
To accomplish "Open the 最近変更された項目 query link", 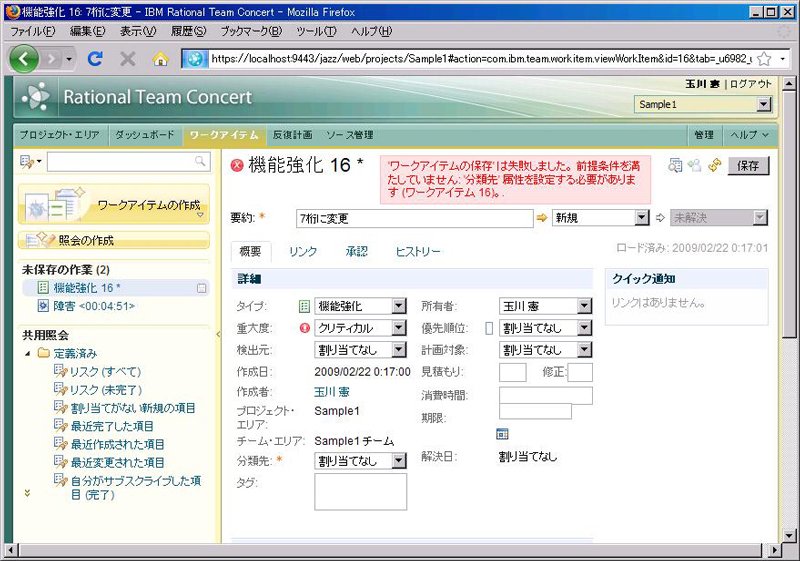I will pyautogui.click(x=117, y=463).
